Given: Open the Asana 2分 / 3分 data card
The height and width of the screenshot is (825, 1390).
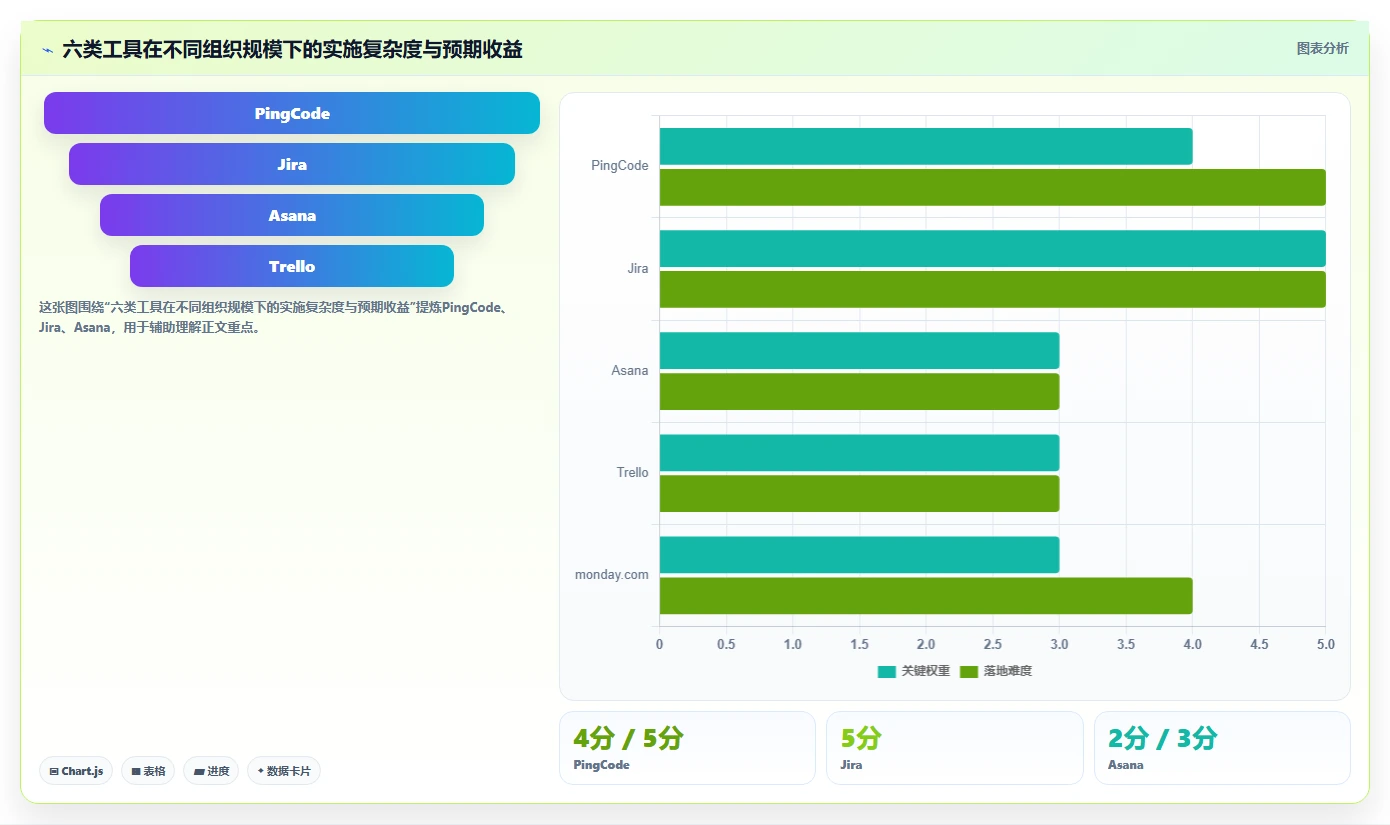Looking at the screenshot, I should [1222, 748].
